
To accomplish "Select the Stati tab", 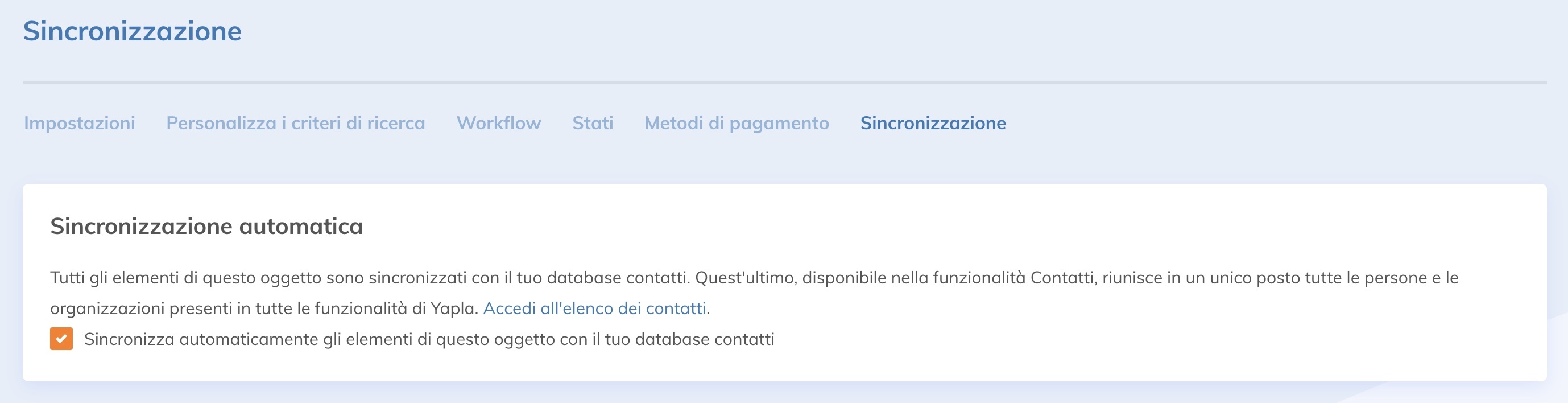I will tap(592, 123).
